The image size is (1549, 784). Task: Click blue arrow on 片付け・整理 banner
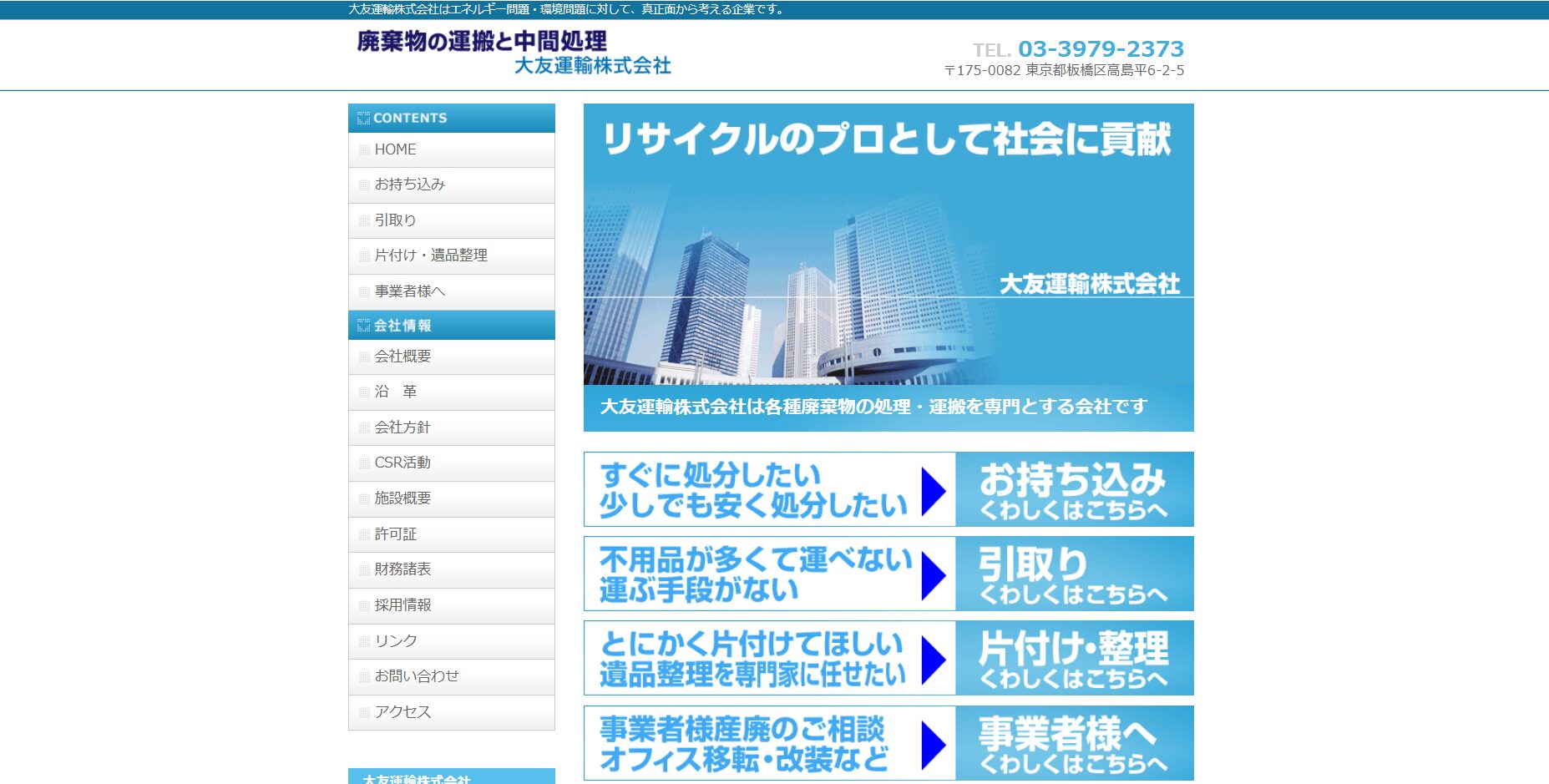click(933, 659)
